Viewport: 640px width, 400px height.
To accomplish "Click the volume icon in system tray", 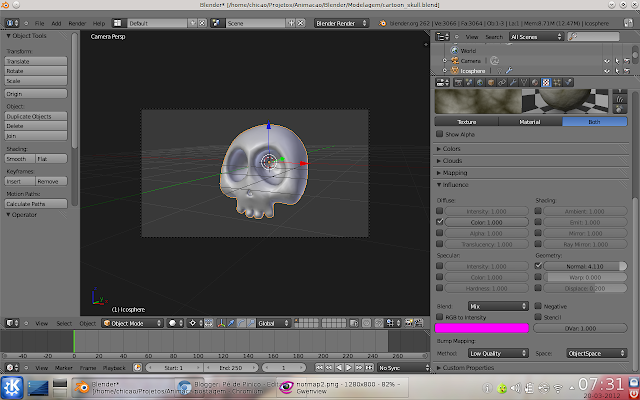I will tap(516, 388).
